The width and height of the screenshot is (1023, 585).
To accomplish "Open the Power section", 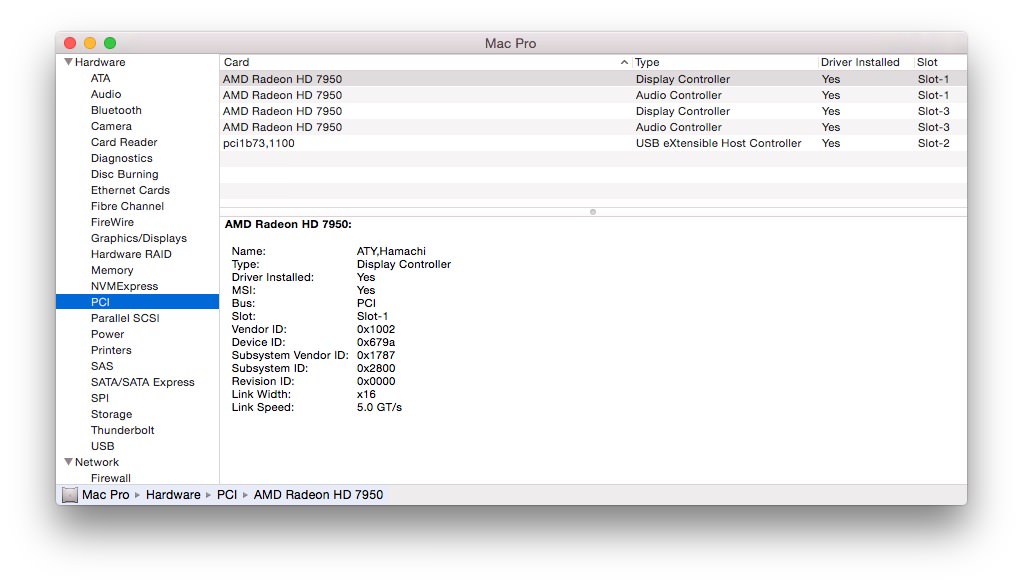I will (x=108, y=334).
